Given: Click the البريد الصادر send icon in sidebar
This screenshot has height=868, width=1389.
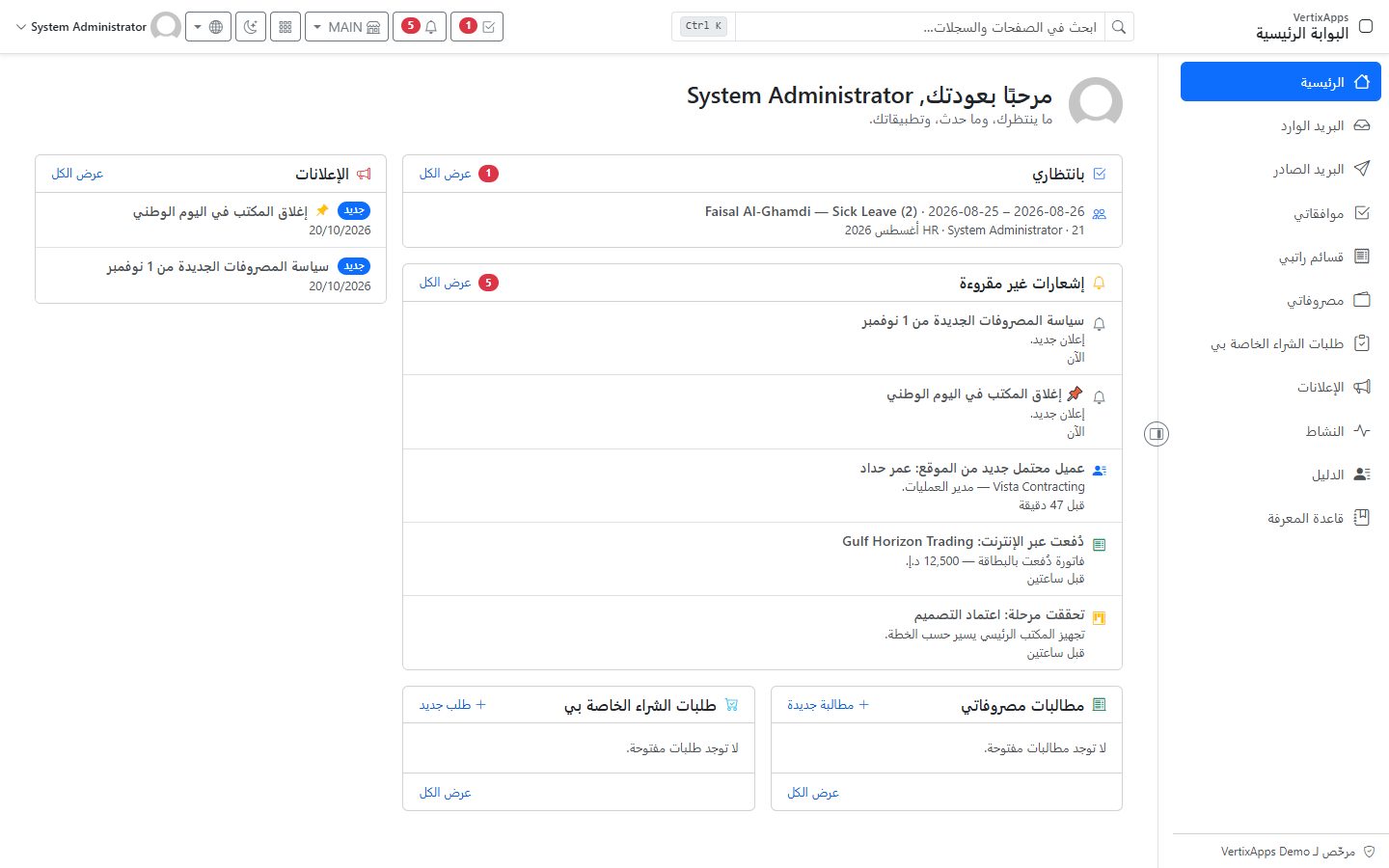Looking at the screenshot, I should 1362,169.
